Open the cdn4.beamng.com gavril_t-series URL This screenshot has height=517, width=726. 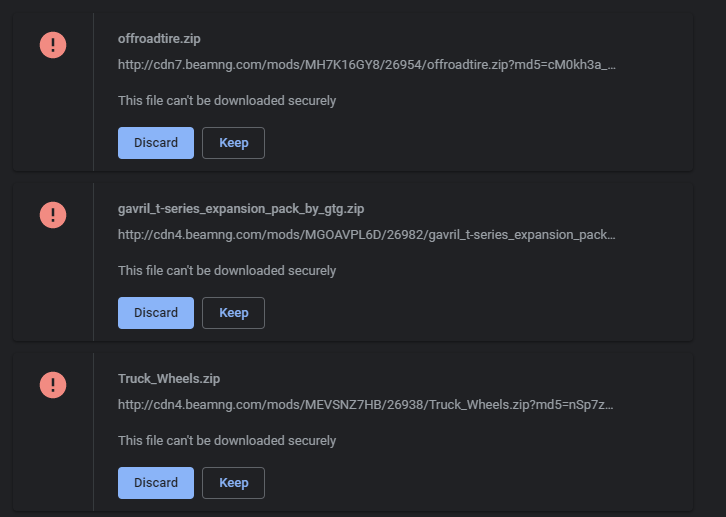pos(367,234)
